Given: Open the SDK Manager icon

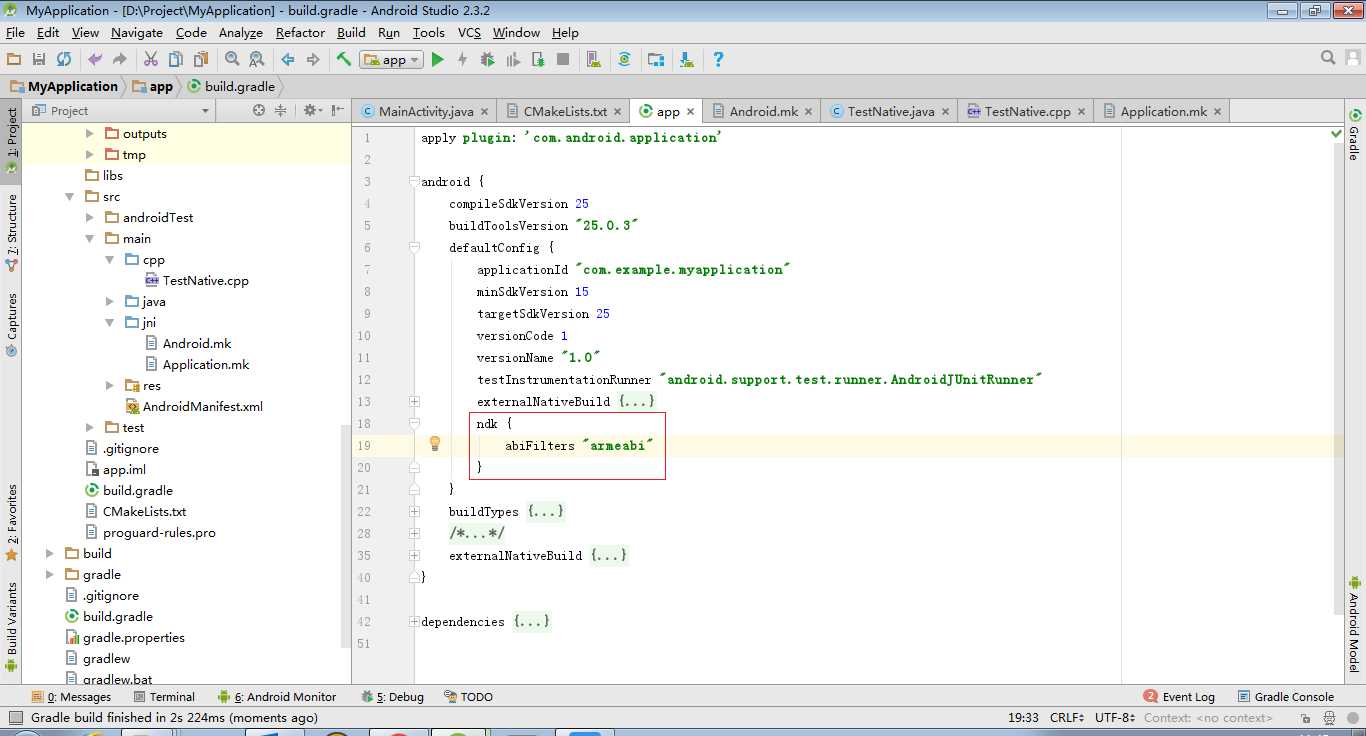Looking at the screenshot, I should 686,60.
